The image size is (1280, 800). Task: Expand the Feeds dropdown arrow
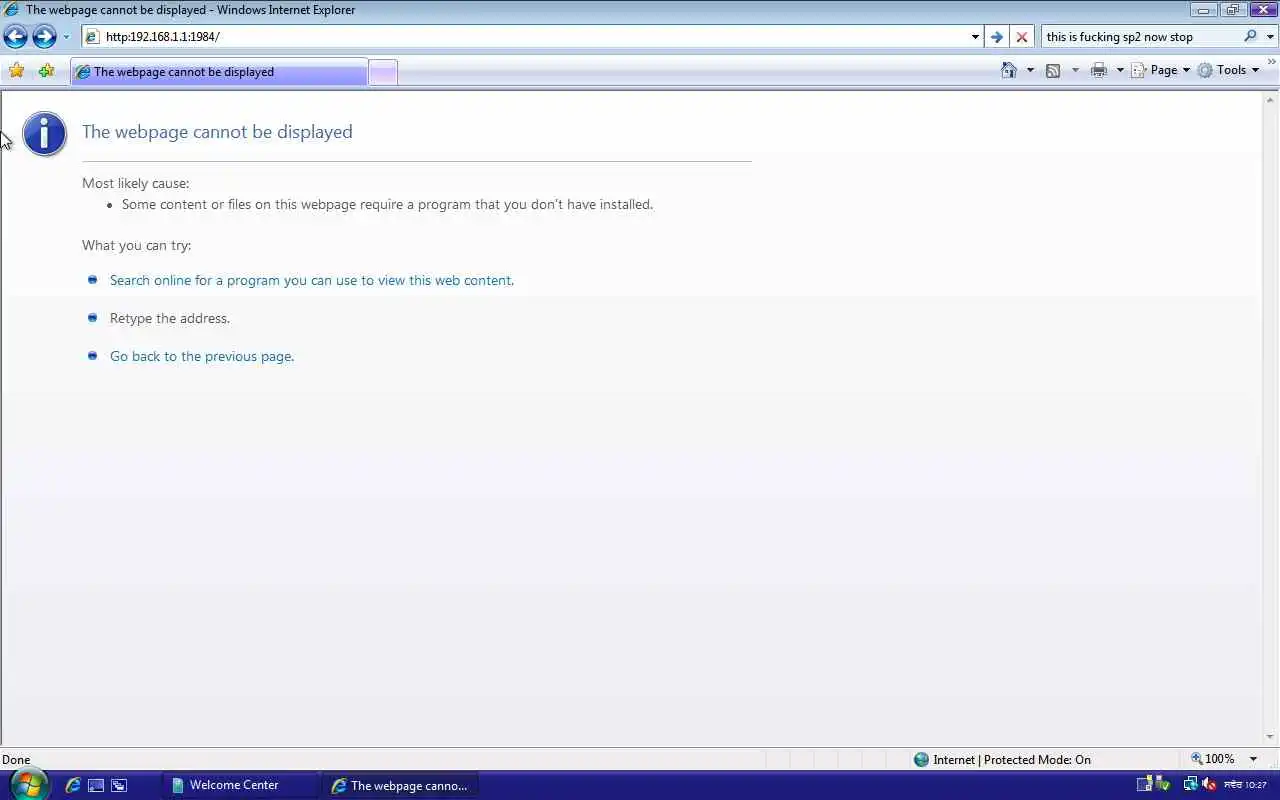pyautogui.click(x=1075, y=70)
